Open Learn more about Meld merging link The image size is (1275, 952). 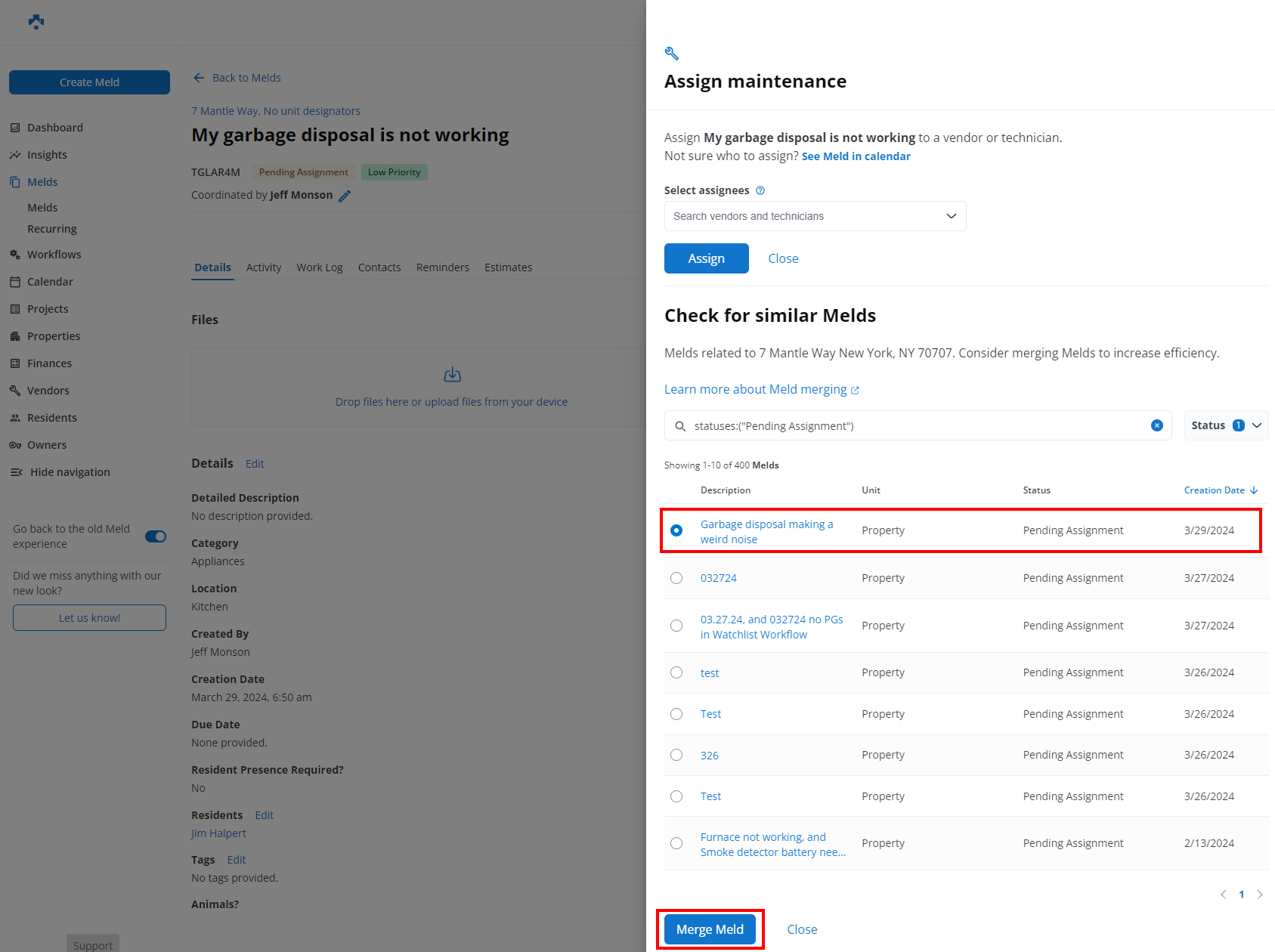tap(756, 388)
